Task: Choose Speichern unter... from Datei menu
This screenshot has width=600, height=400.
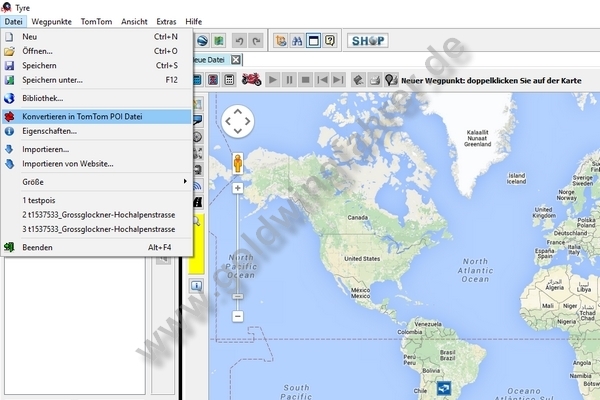Action: [x=52, y=79]
